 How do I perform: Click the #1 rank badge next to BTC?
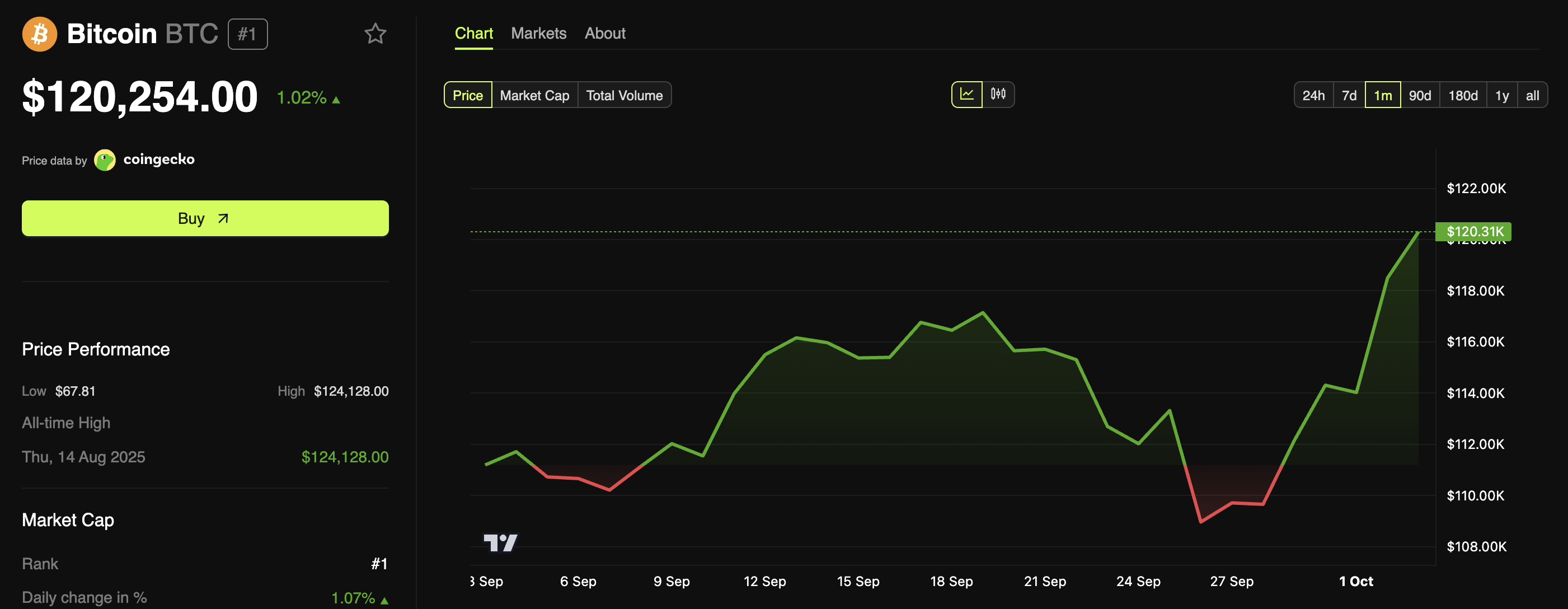pos(247,34)
